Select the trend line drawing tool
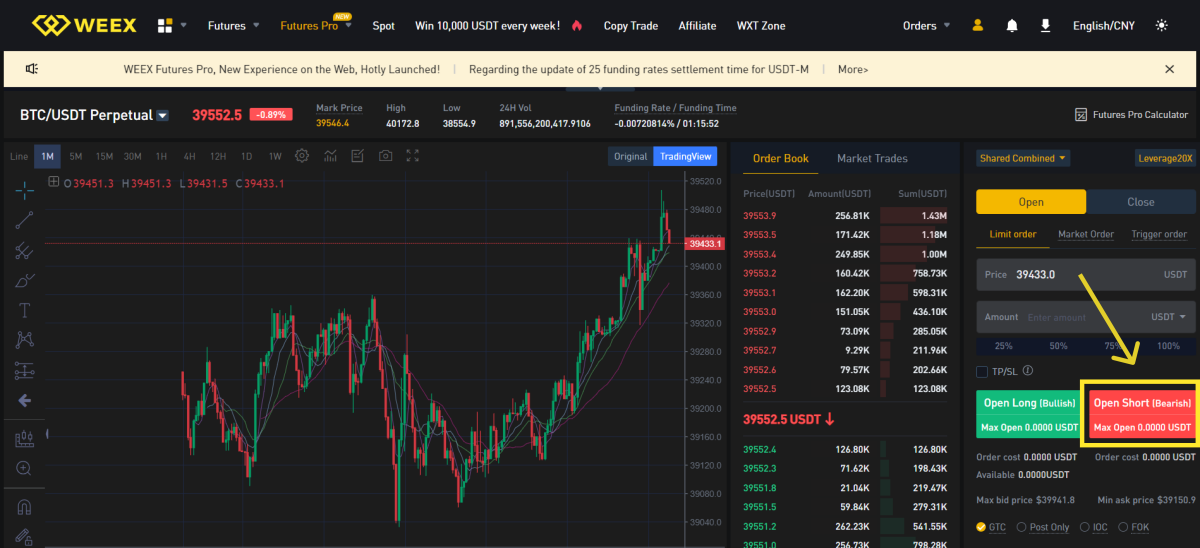The height and width of the screenshot is (548, 1200). 25,219
